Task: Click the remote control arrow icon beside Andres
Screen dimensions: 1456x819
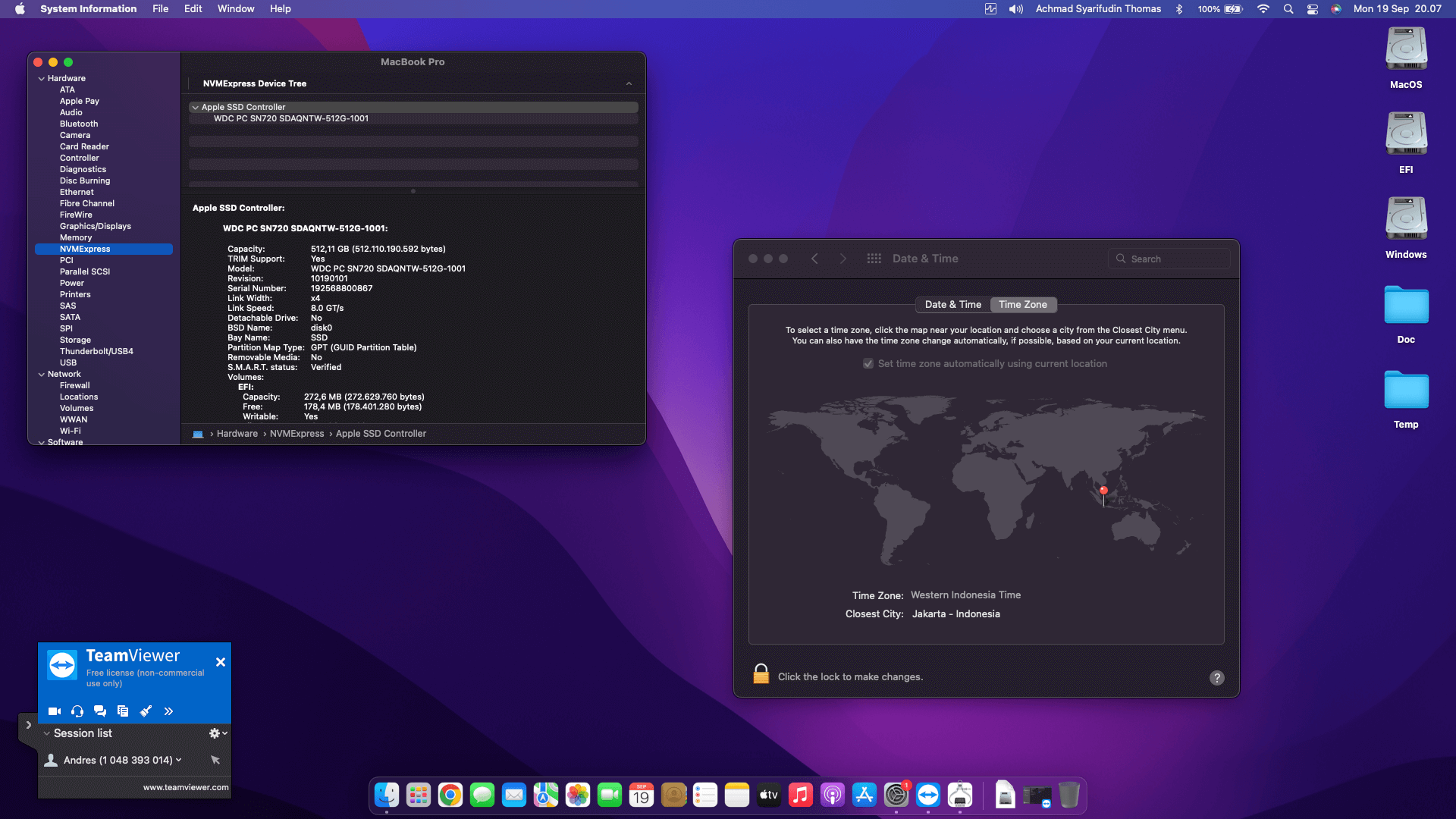Action: pyautogui.click(x=215, y=760)
